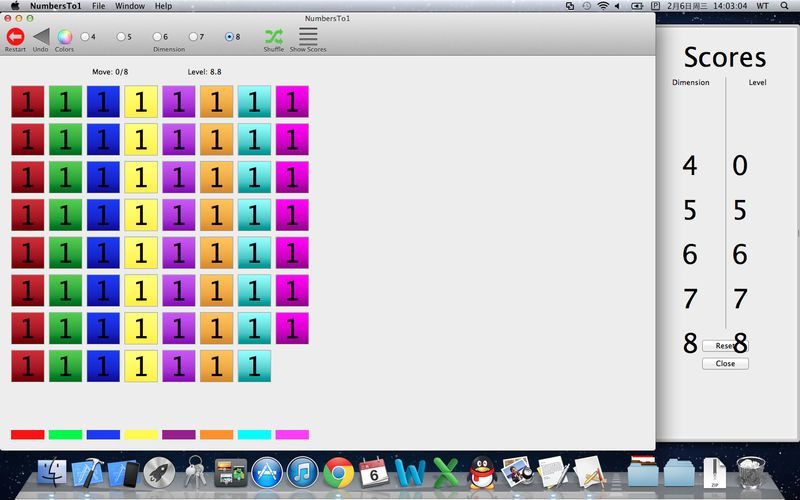The image size is (800, 500).
Task: Select dimension 4 radio button
Action: coord(85,37)
